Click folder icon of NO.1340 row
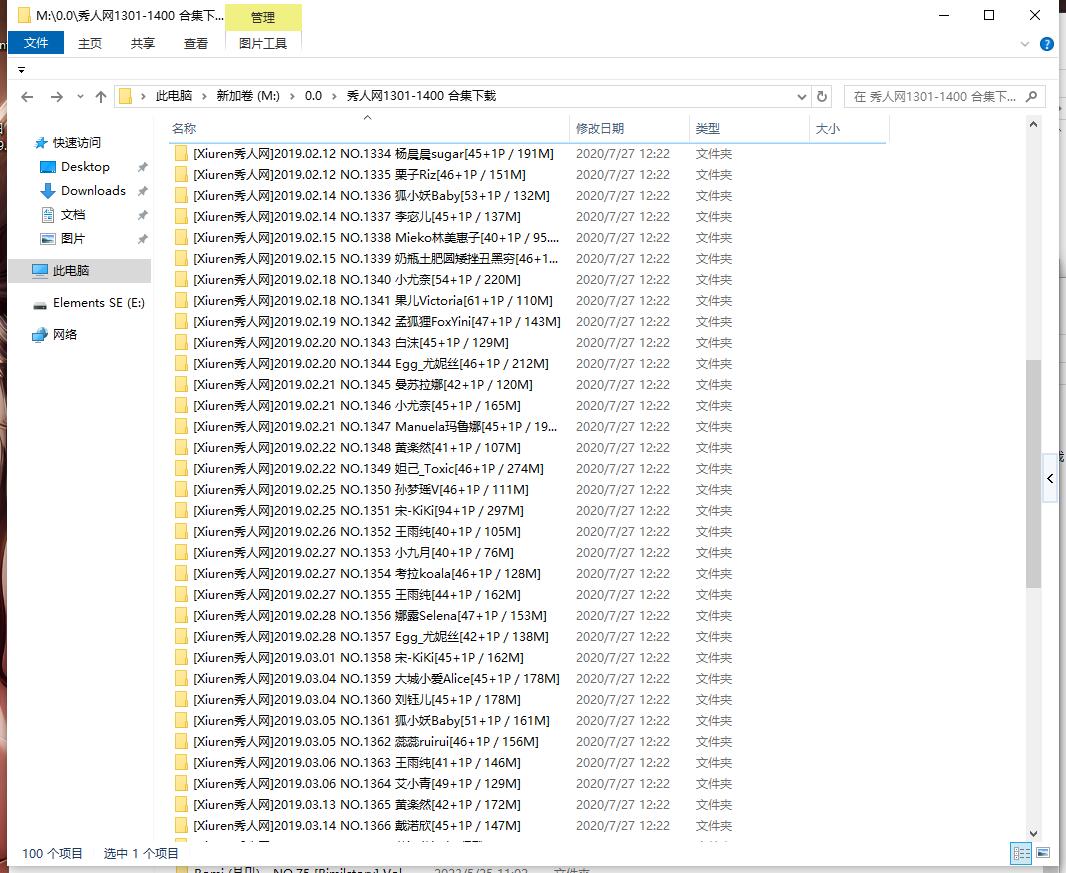Screen dimensions: 1066x873 coord(182,279)
